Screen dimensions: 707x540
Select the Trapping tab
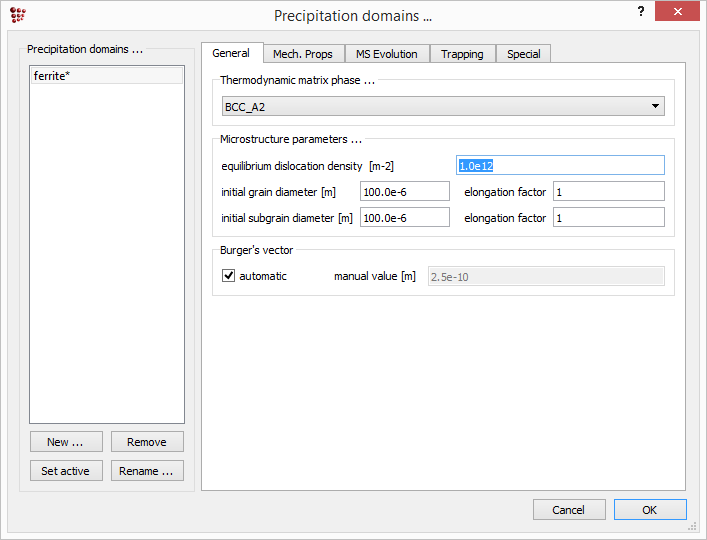tap(462, 54)
